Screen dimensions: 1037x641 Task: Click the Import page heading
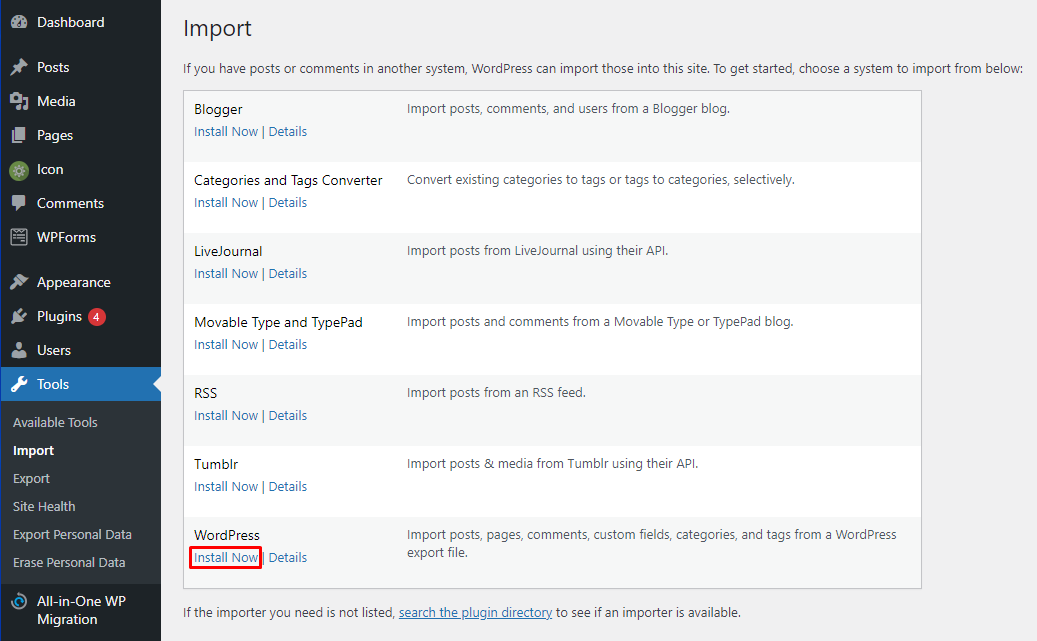pos(217,28)
